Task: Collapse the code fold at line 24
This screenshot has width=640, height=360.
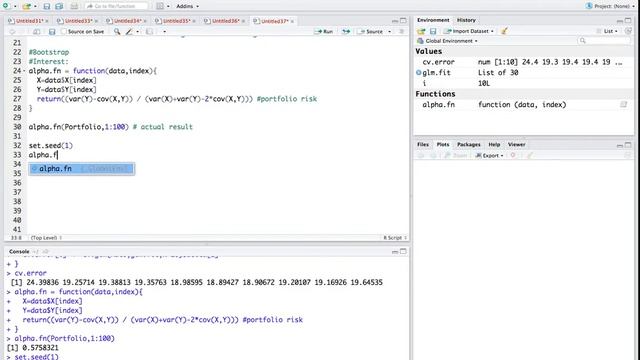Action: point(24,71)
